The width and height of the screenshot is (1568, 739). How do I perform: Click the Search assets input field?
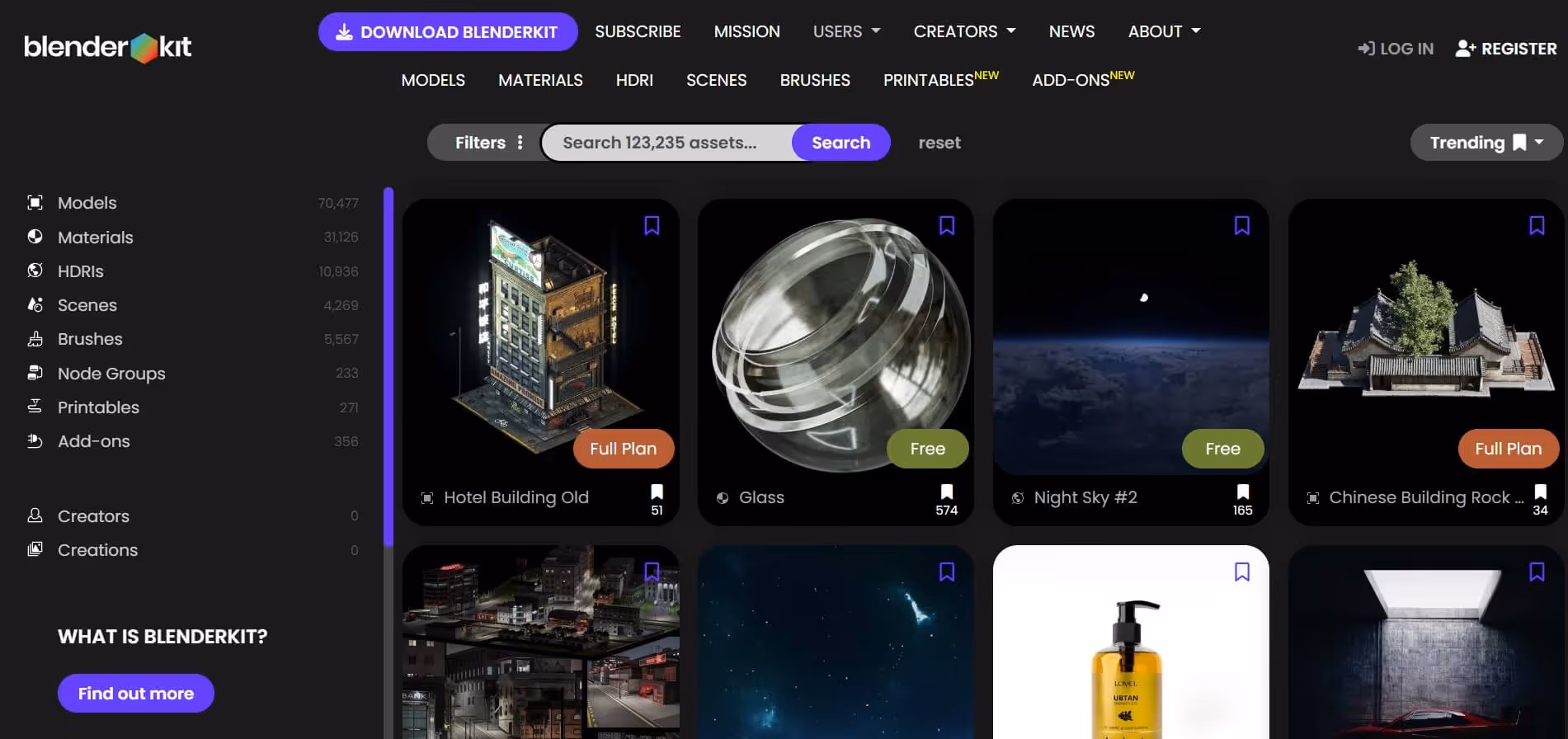click(668, 143)
